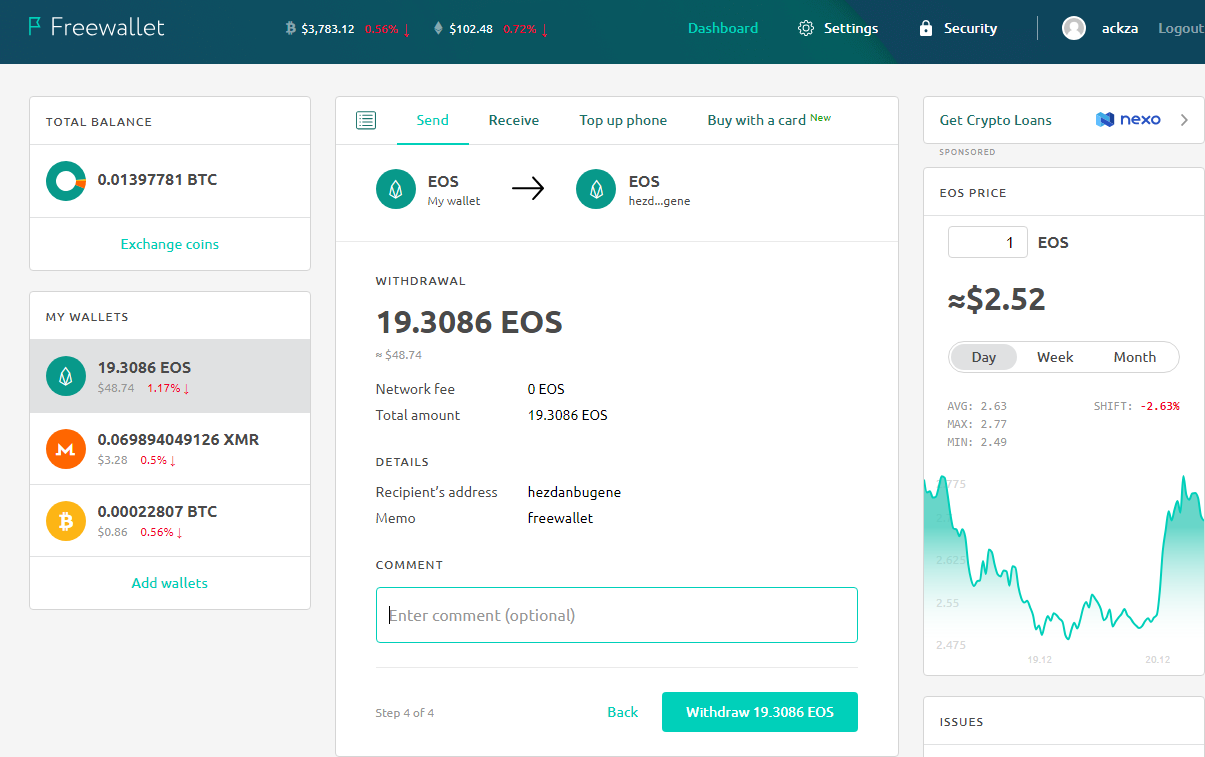The image size is (1205, 757).
Task: Click the Exchange coins link
Action: 170,244
